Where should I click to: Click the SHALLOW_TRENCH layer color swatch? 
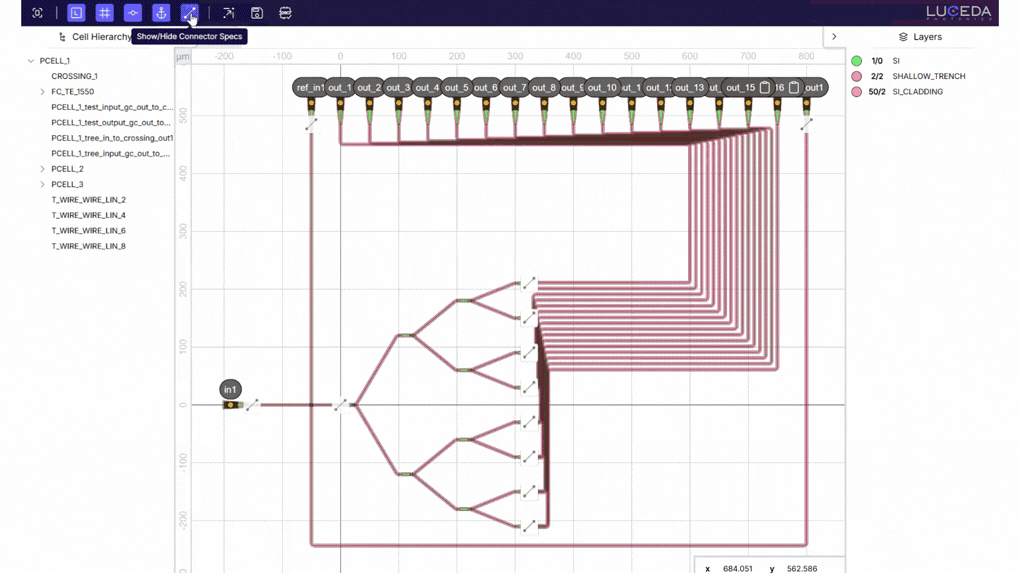[x=857, y=76]
